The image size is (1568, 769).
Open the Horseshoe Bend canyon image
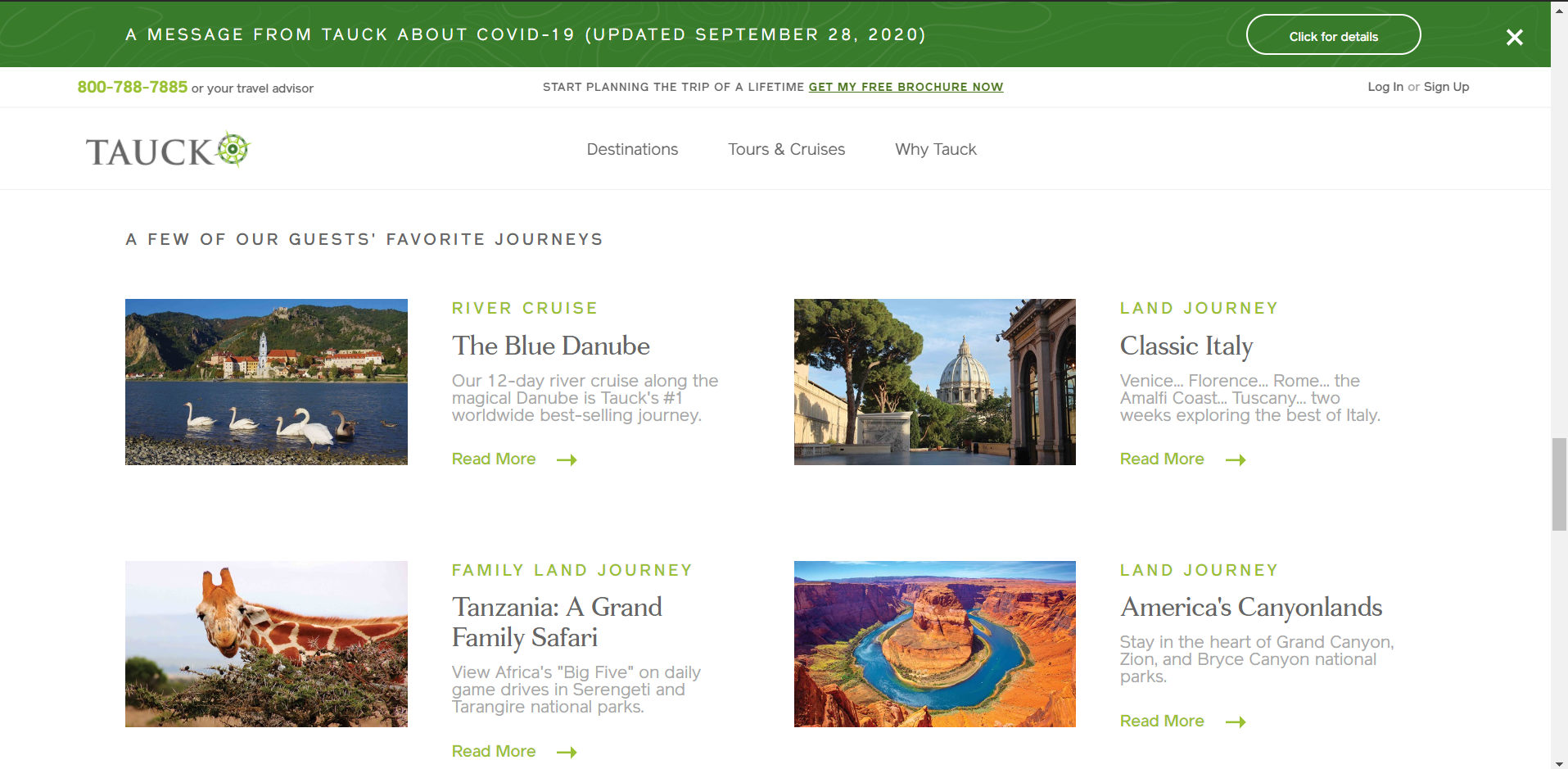click(934, 644)
